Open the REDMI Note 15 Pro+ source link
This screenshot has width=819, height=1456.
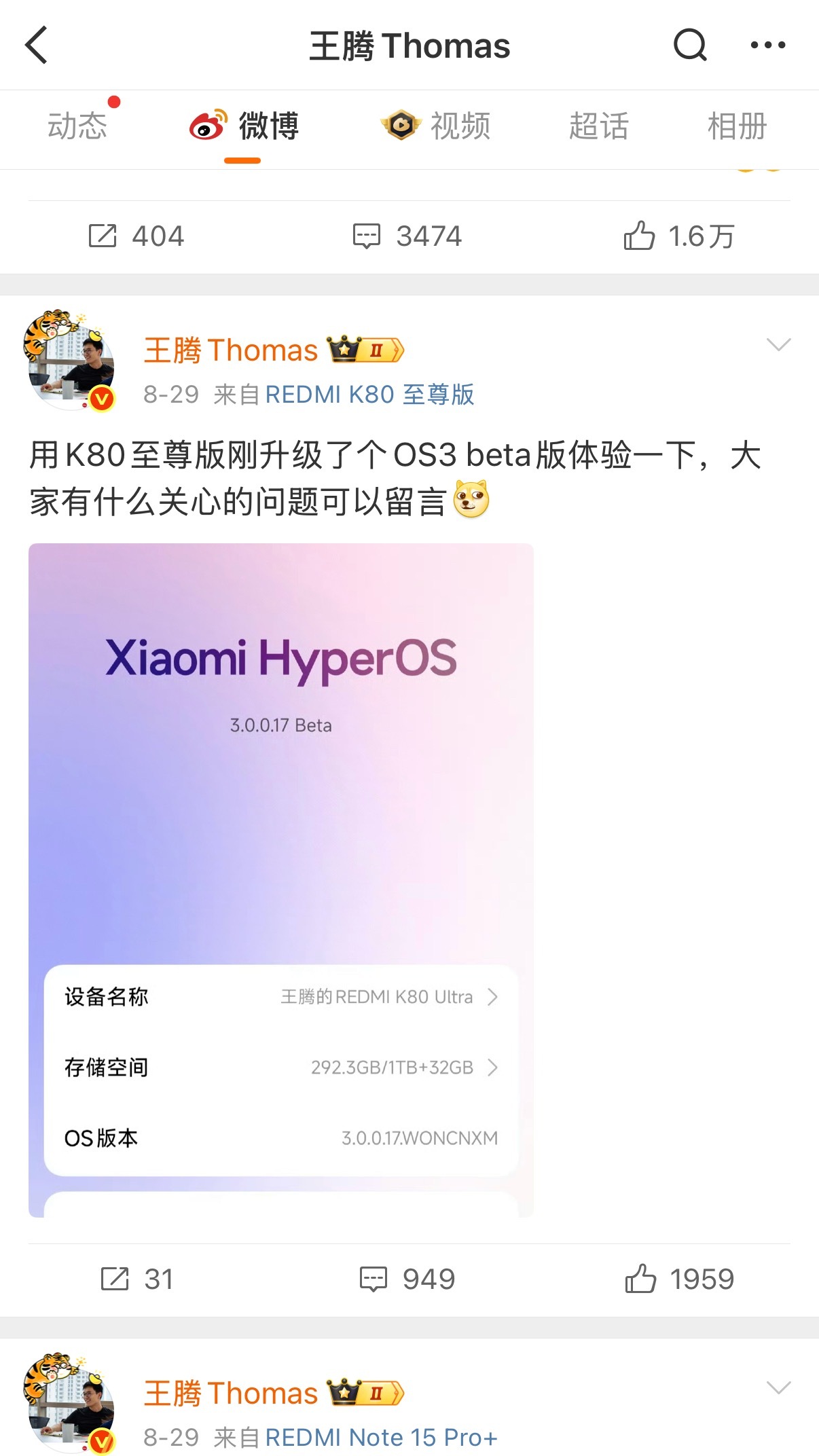tap(381, 1437)
